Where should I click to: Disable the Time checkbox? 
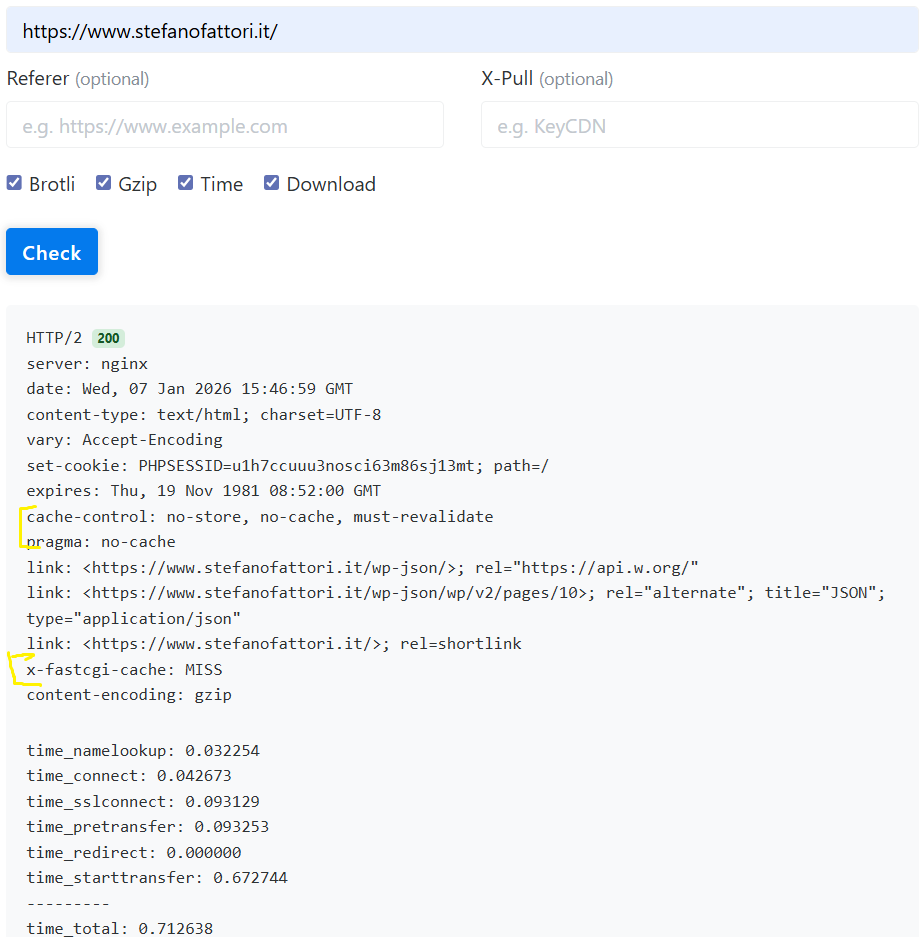click(186, 183)
